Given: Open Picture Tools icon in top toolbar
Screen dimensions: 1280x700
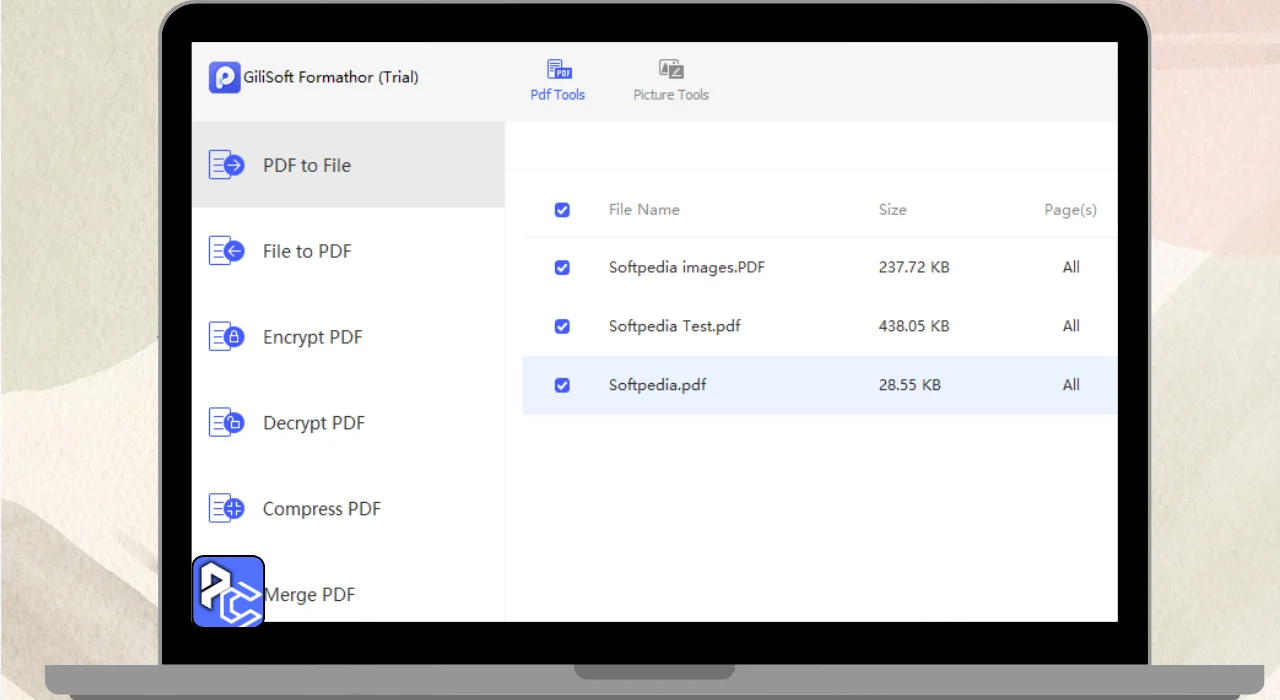Looking at the screenshot, I should (671, 69).
